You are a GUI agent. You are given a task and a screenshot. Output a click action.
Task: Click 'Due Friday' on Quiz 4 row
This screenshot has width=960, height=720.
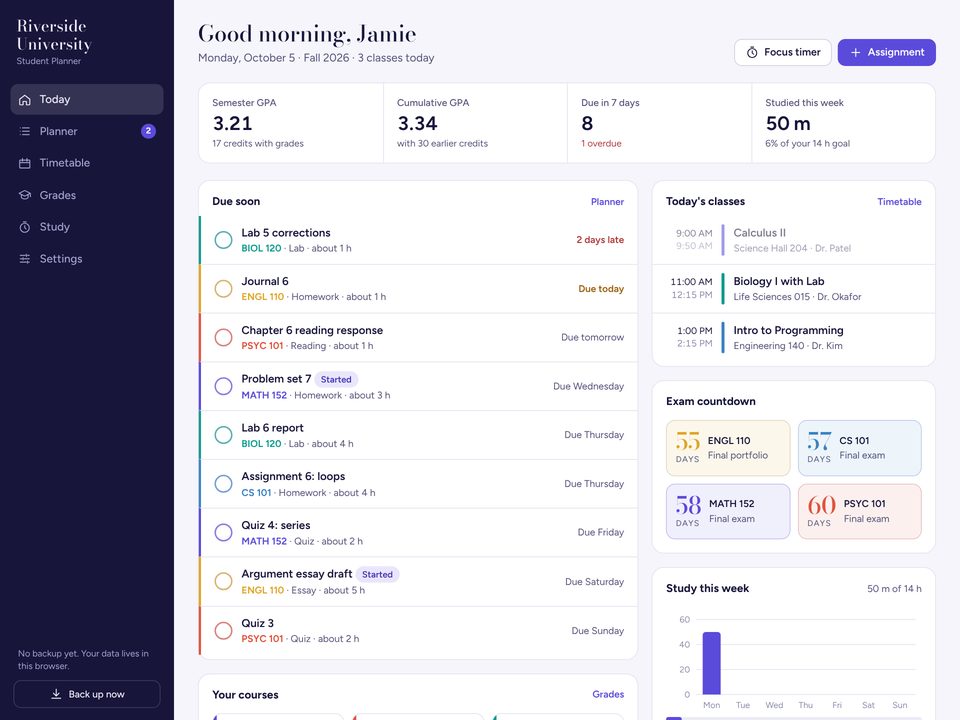click(601, 533)
